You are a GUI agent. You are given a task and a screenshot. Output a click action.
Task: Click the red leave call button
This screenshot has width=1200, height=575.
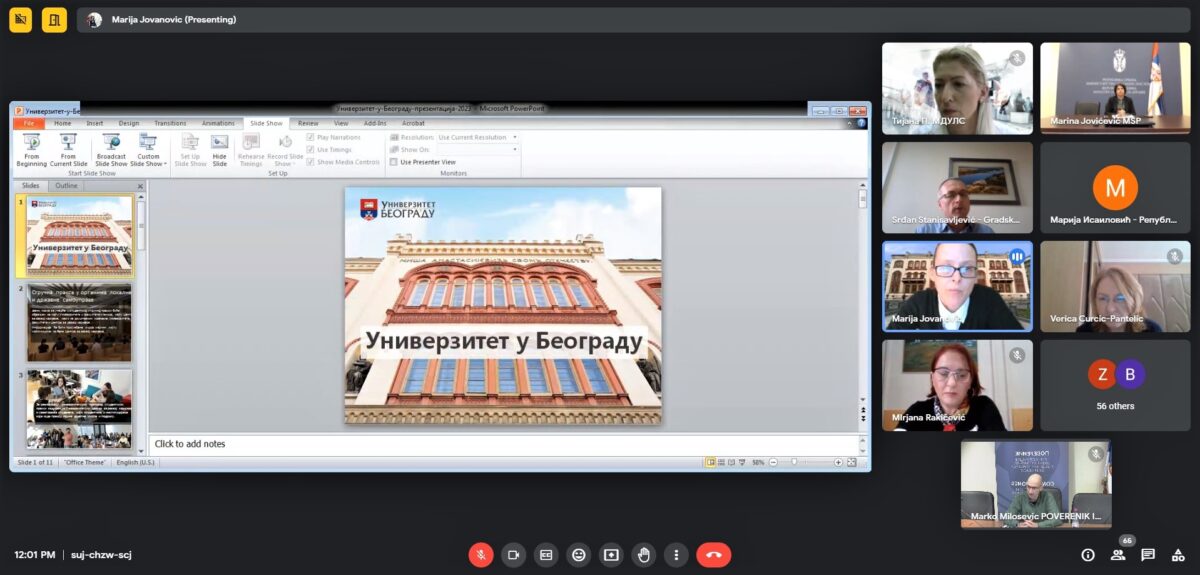pos(713,554)
